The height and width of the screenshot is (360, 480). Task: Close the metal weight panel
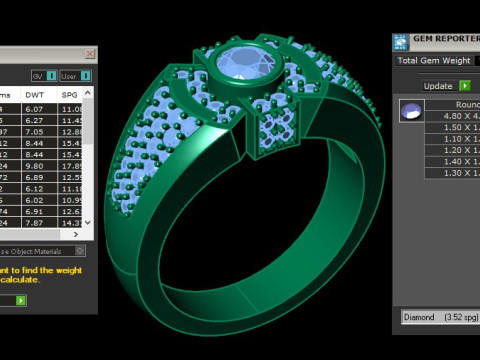pyautogui.click(x=90, y=54)
